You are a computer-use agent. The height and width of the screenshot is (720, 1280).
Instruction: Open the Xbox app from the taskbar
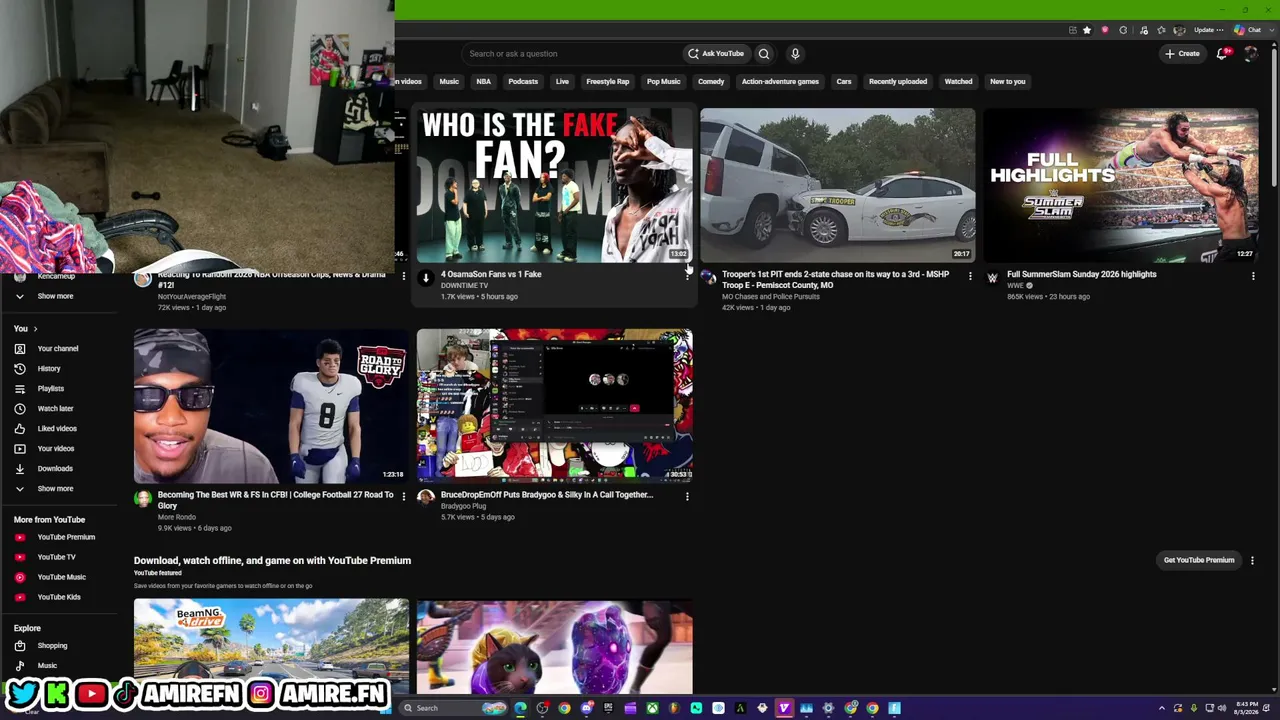[x=652, y=708]
